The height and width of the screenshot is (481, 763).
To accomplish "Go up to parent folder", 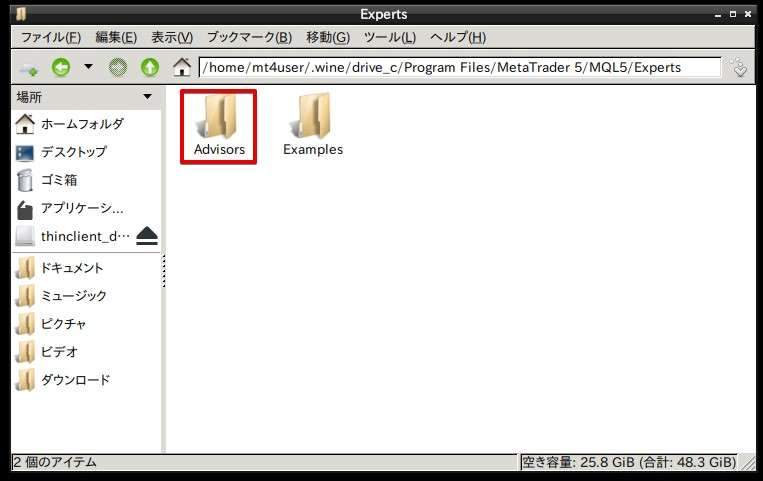I will tap(150, 67).
